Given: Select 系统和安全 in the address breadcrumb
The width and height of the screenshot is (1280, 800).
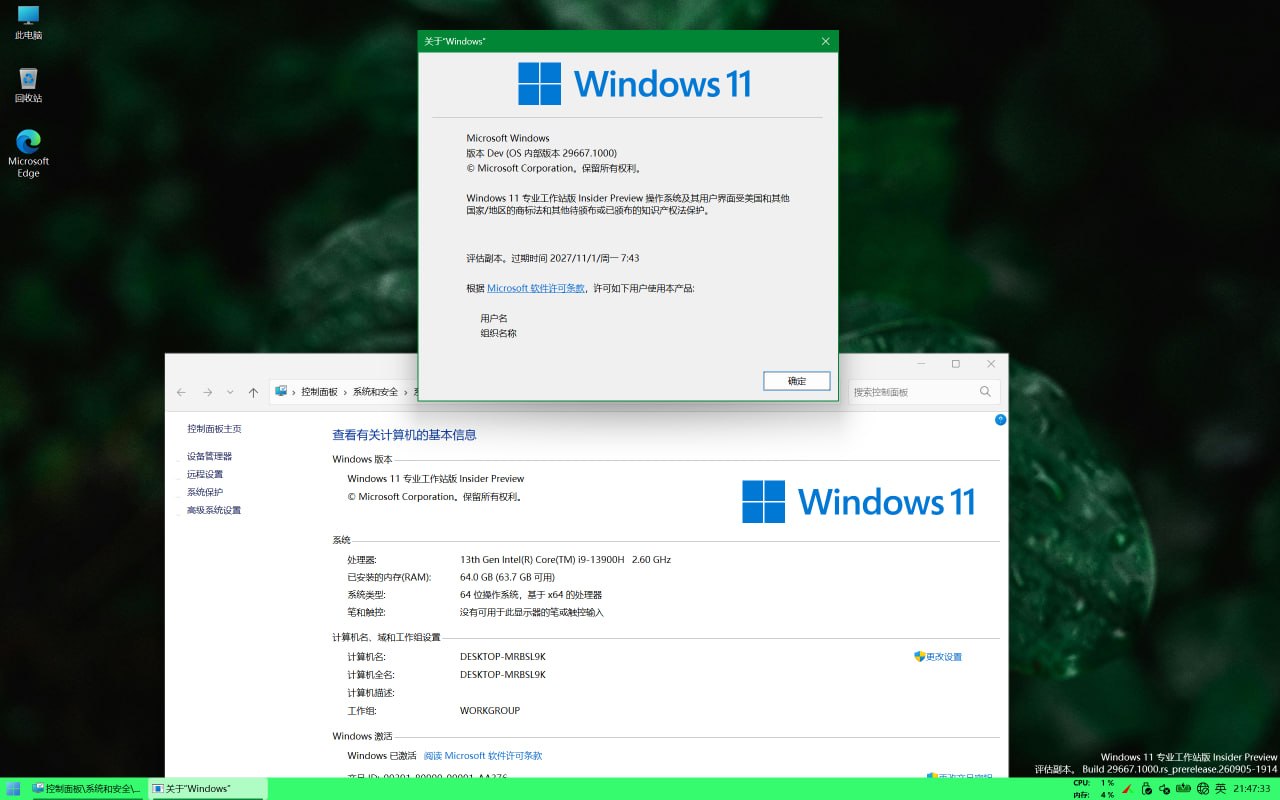Looking at the screenshot, I should 375,392.
